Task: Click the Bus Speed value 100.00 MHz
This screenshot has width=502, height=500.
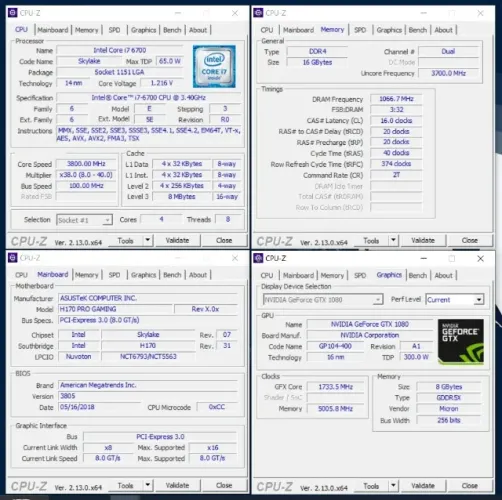Action: 86,186
